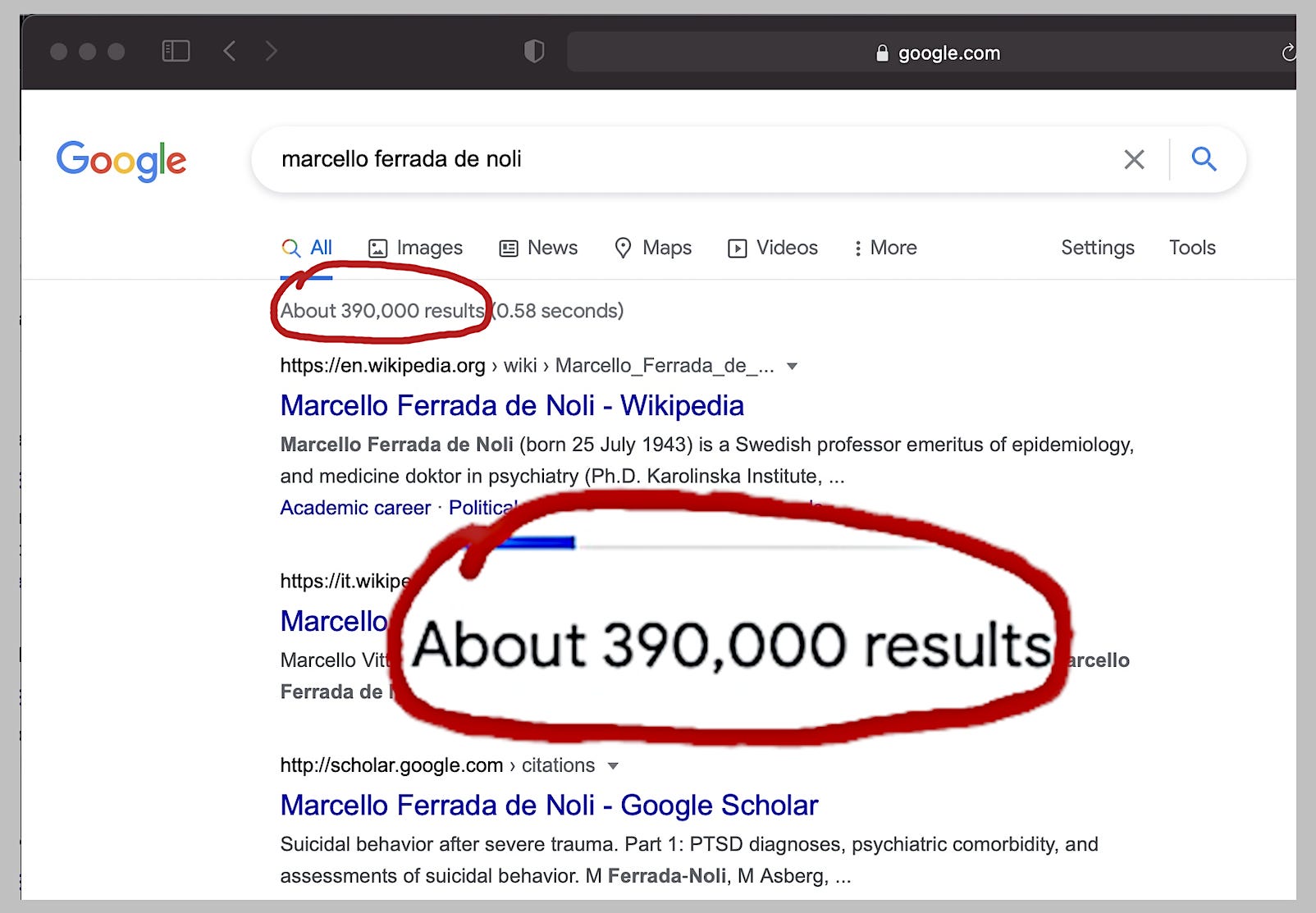Click the macOS yellow minimize window button

pyautogui.click(x=88, y=52)
